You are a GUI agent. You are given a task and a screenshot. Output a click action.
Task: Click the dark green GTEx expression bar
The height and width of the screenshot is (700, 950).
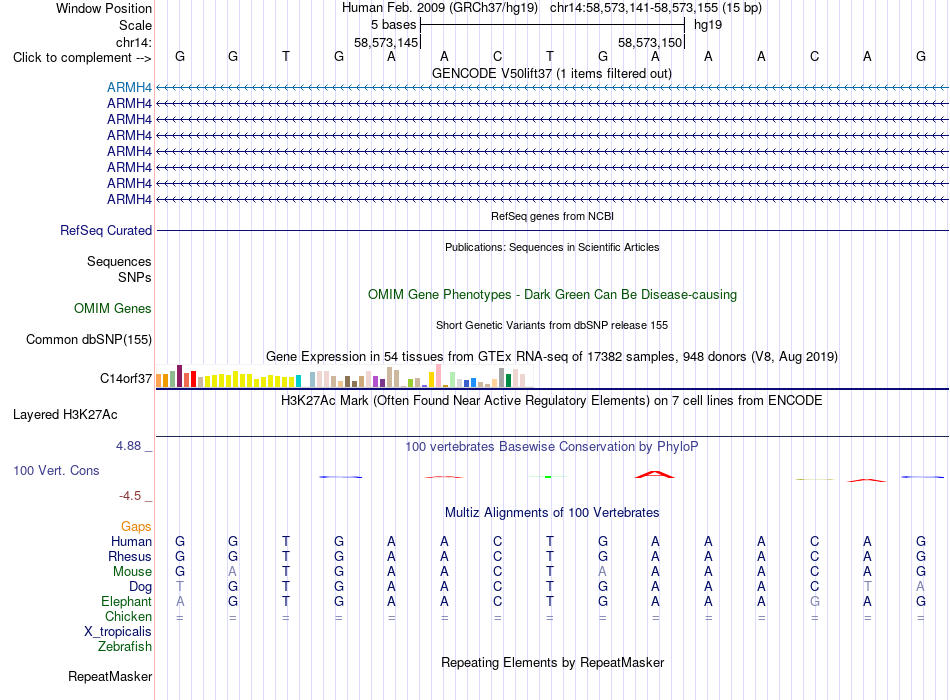[x=508, y=381]
